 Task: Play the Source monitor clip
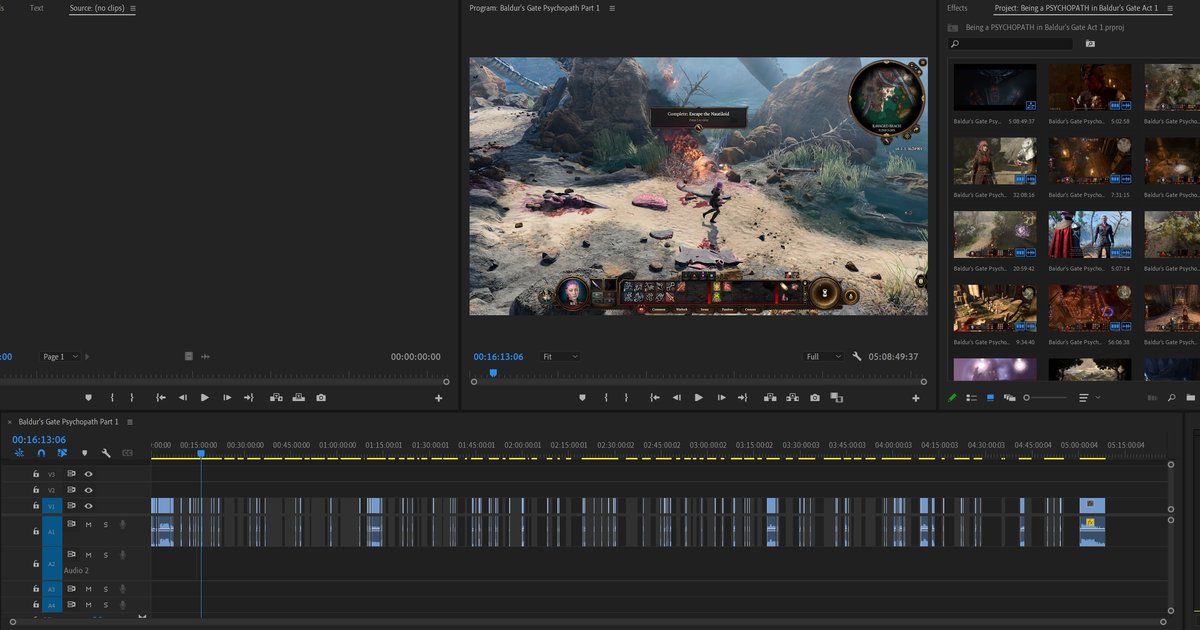[205, 397]
